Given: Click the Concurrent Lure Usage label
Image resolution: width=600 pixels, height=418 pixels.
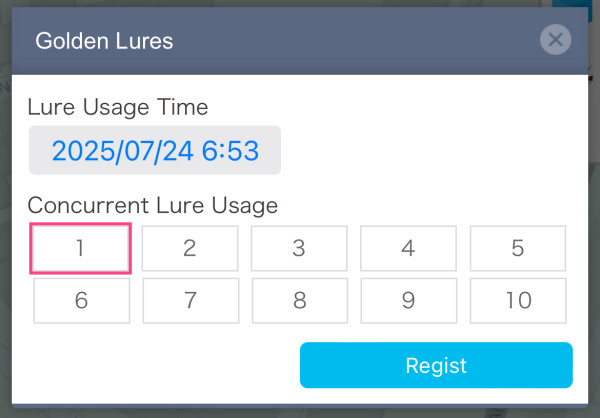Looking at the screenshot, I should (153, 205).
